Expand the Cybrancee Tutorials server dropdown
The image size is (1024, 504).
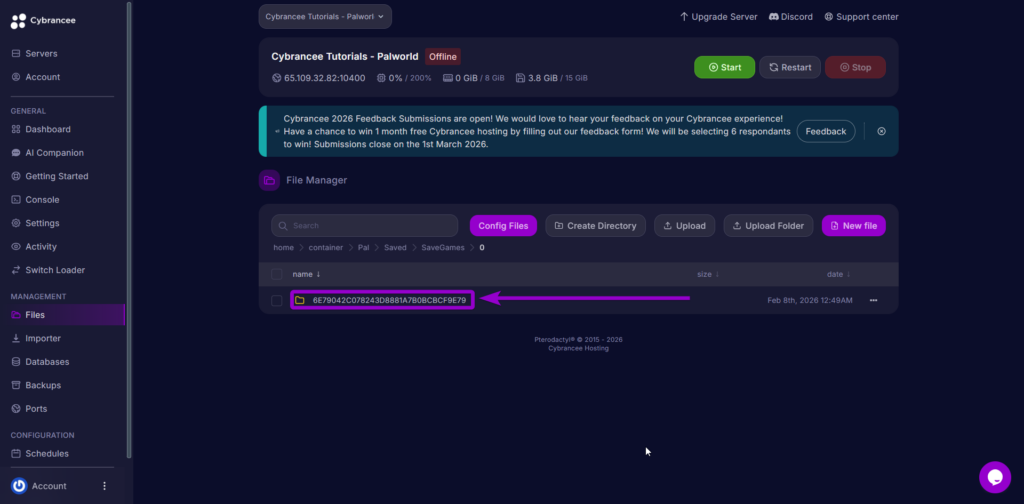(x=325, y=16)
